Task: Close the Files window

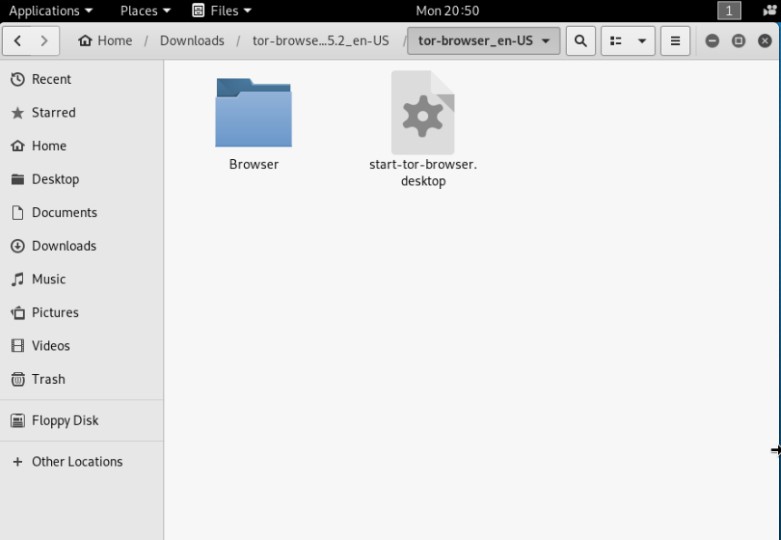Action: [765, 41]
